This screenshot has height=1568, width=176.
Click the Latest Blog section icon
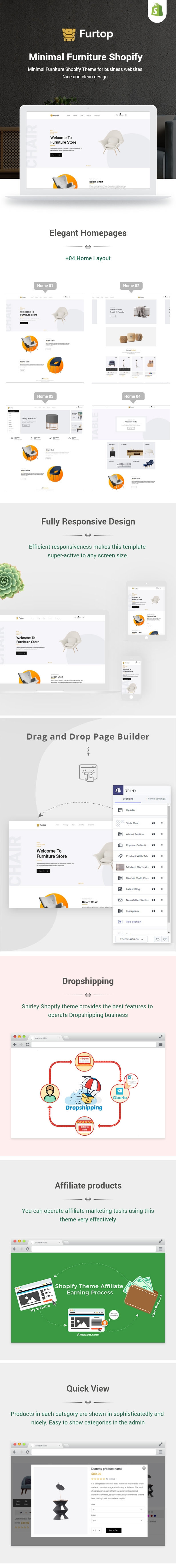120,889
